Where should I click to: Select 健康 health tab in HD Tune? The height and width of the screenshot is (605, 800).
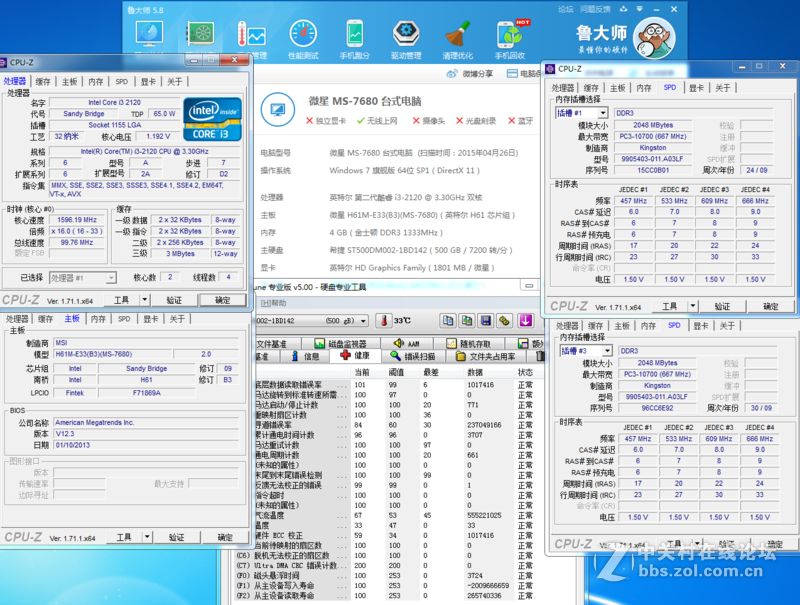tap(354, 356)
